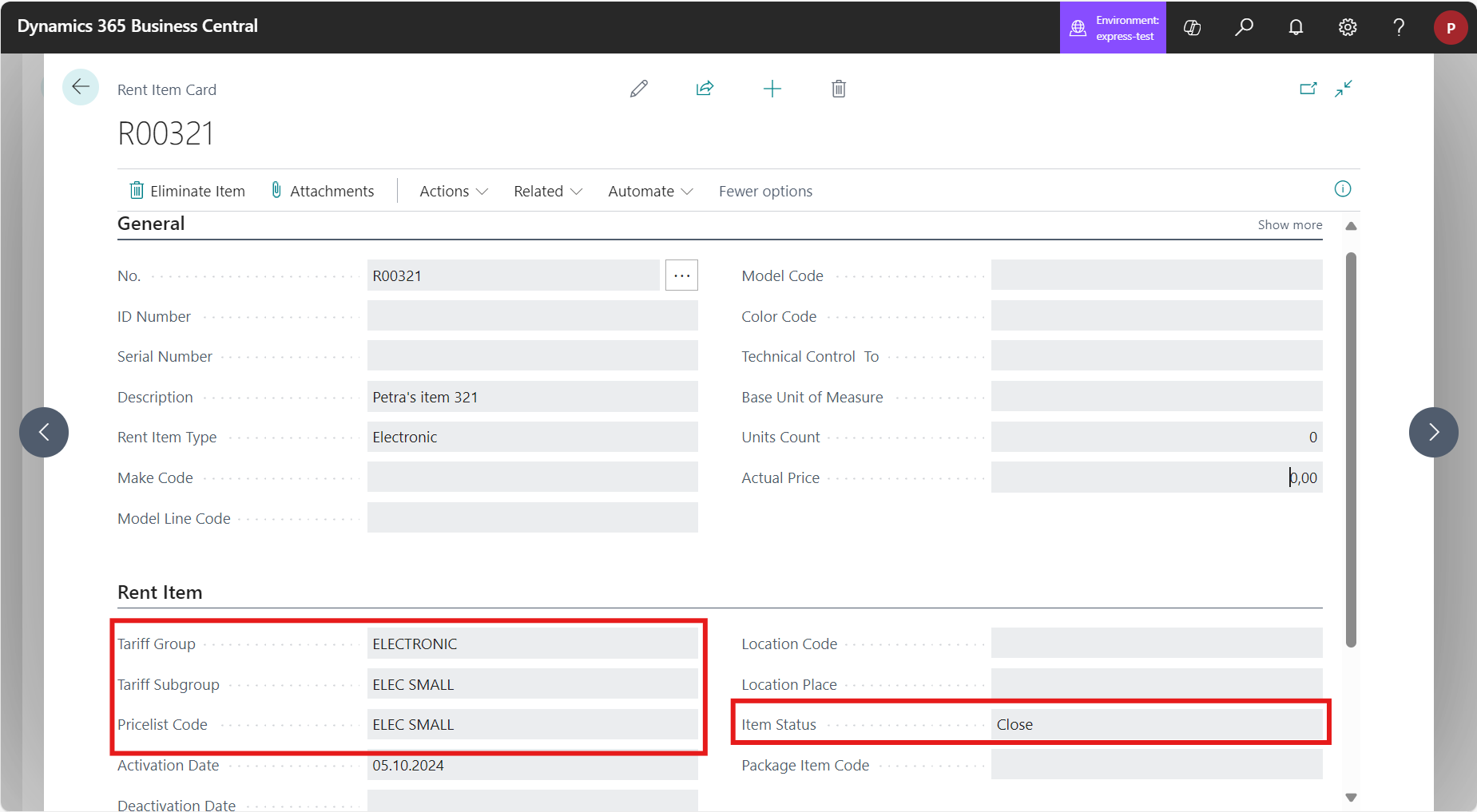Viewport: 1477px width, 812px height.
Task: Expand the Automate dropdown menu
Action: pyautogui.click(x=649, y=192)
